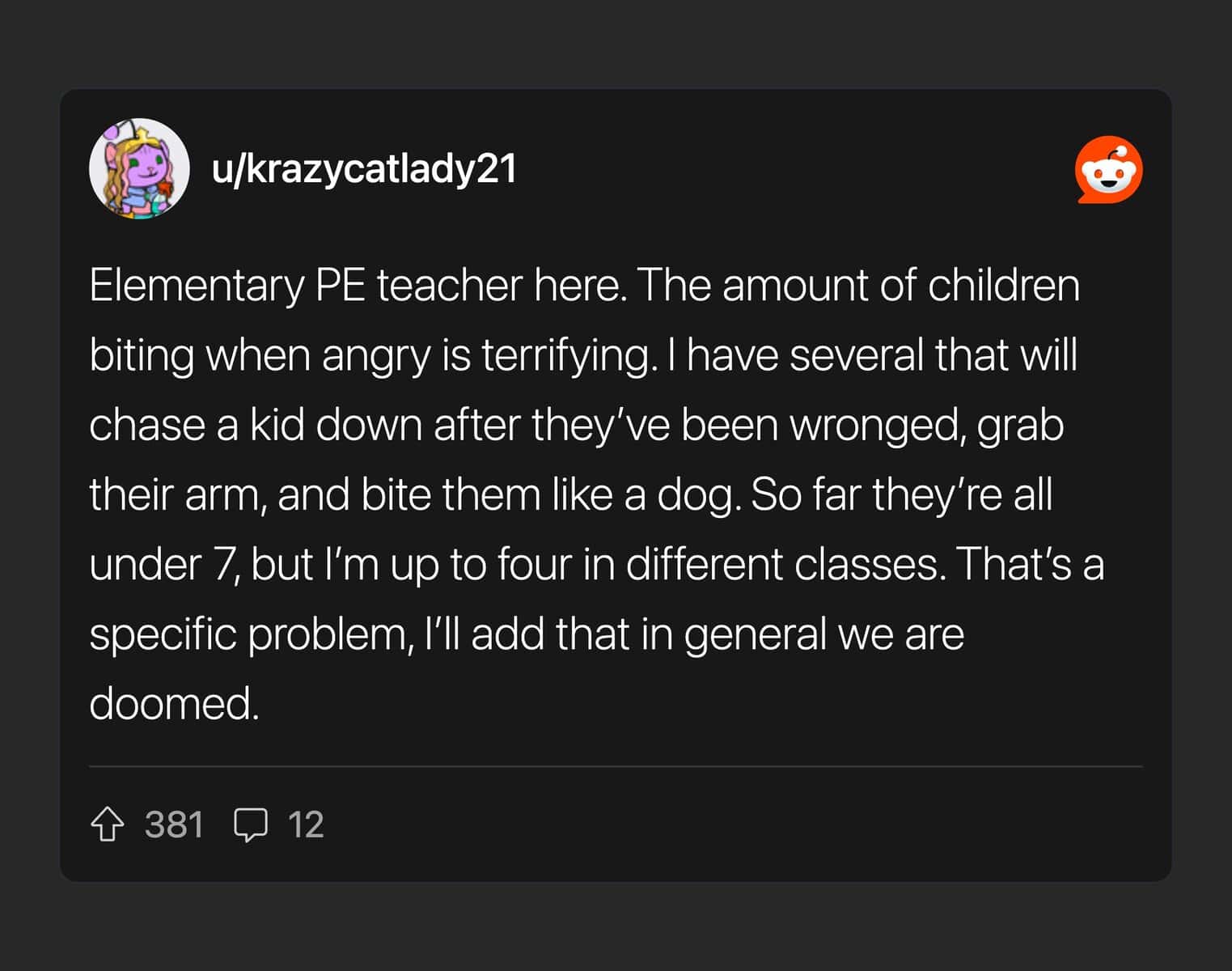Click the 12 comments count
The height and width of the screenshot is (971, 1232).
(306, 825)
